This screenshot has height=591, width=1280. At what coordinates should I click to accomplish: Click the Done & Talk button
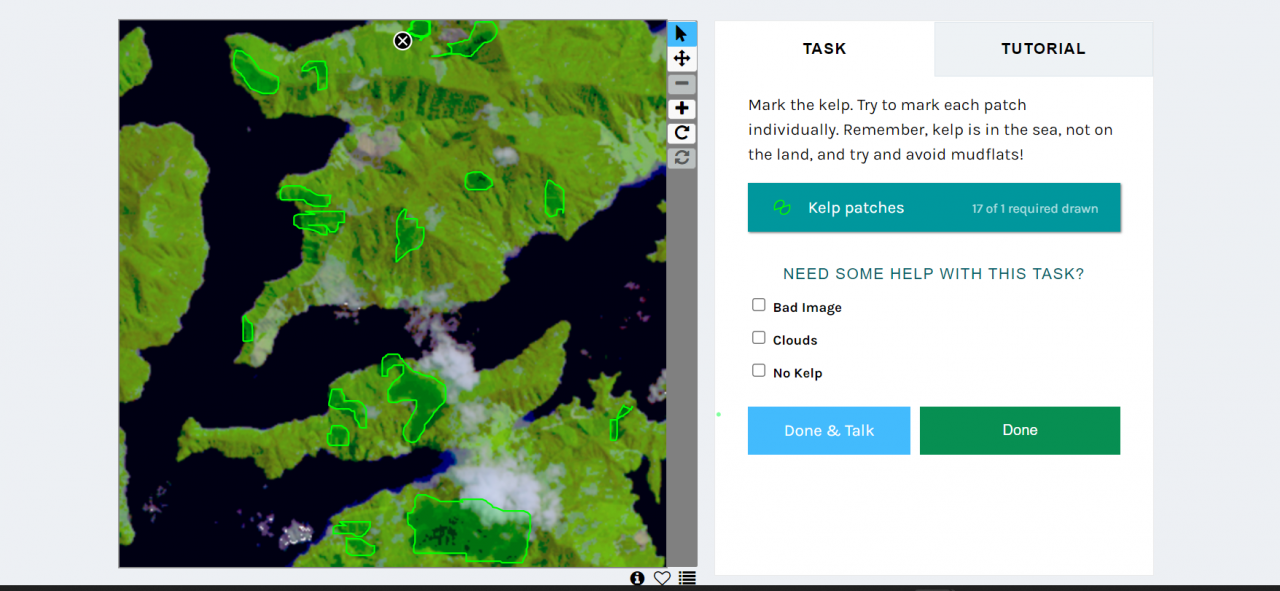[x=829, y=431]
